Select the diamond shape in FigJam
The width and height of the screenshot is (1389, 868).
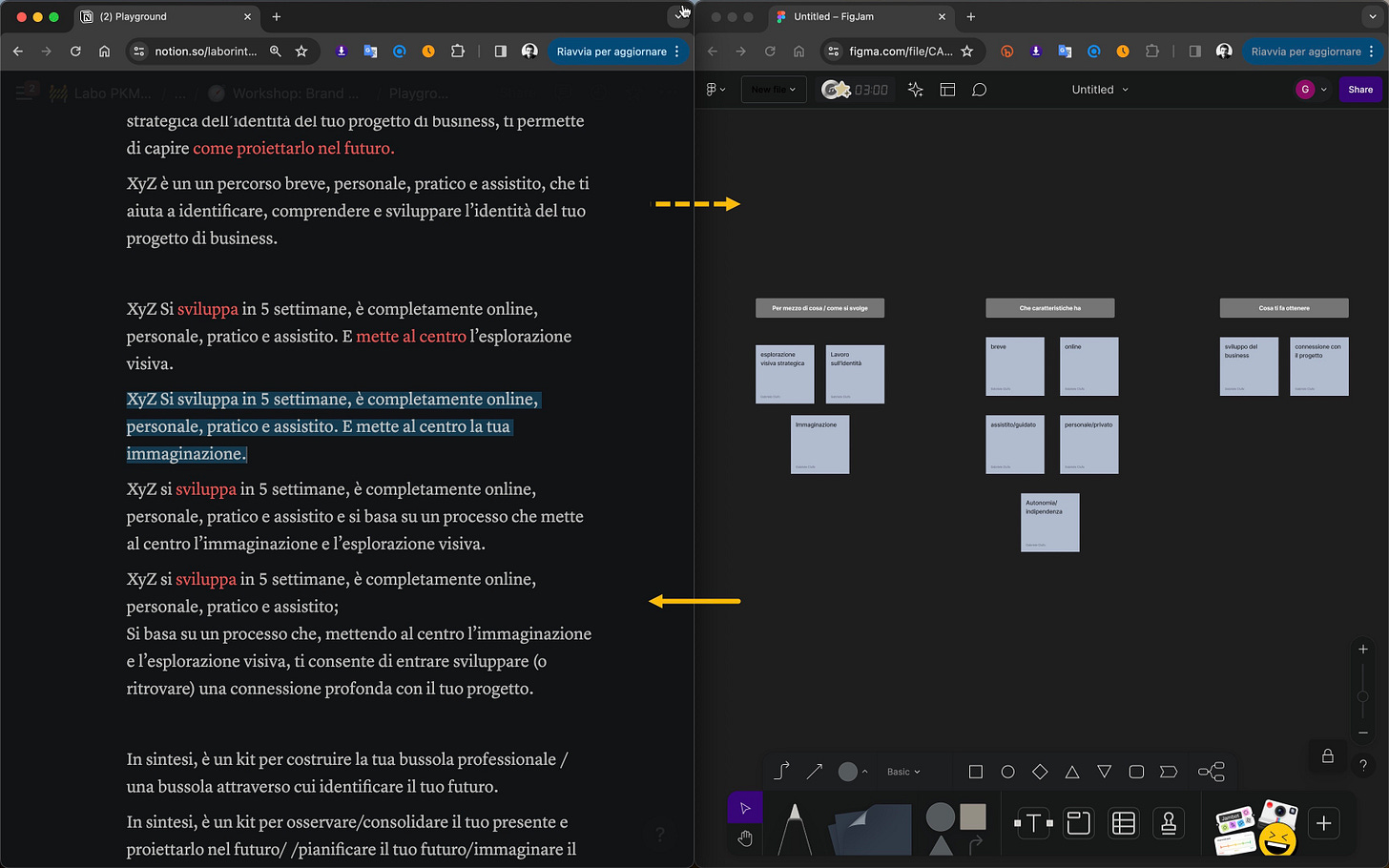tap(1040, 772)
